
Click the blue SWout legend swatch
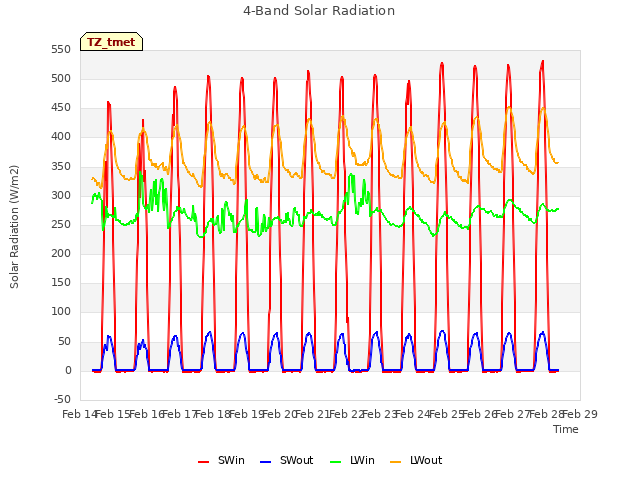pyautogui.click(x=265, y=462)
